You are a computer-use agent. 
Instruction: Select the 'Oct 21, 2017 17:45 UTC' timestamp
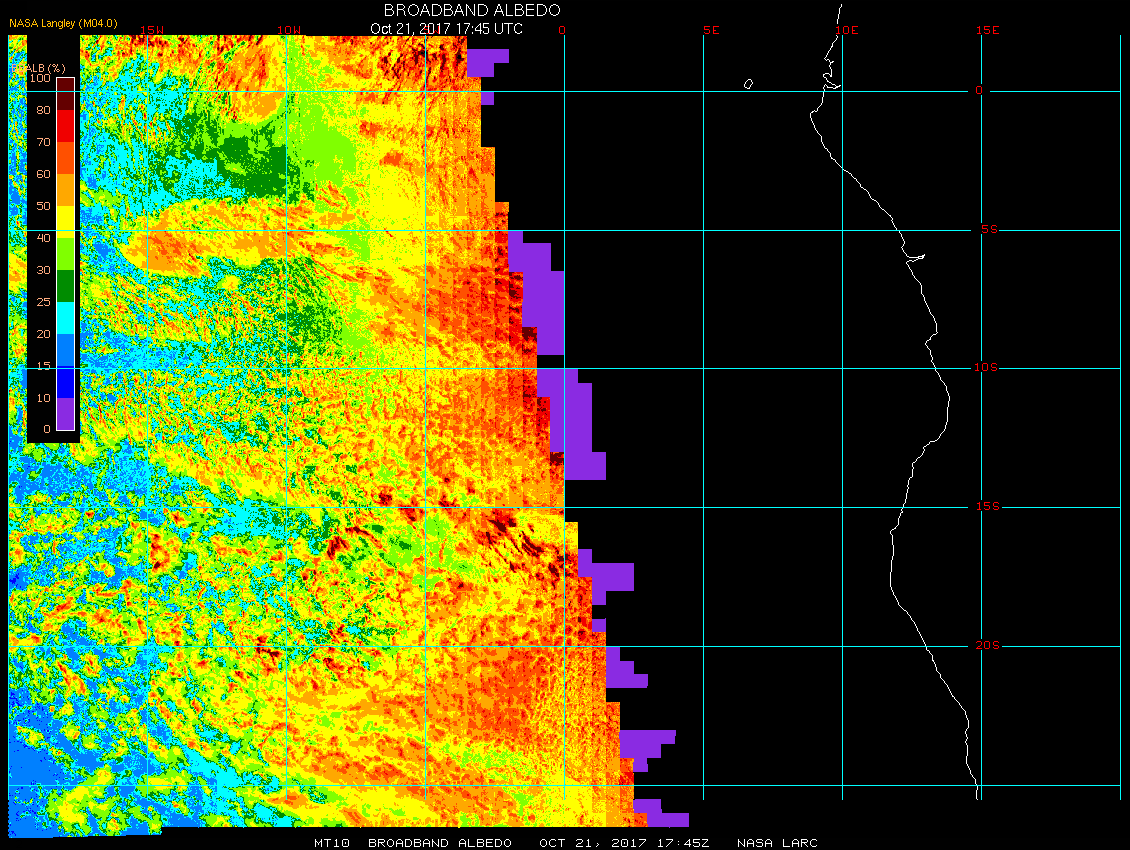click(x=446, y=29)
